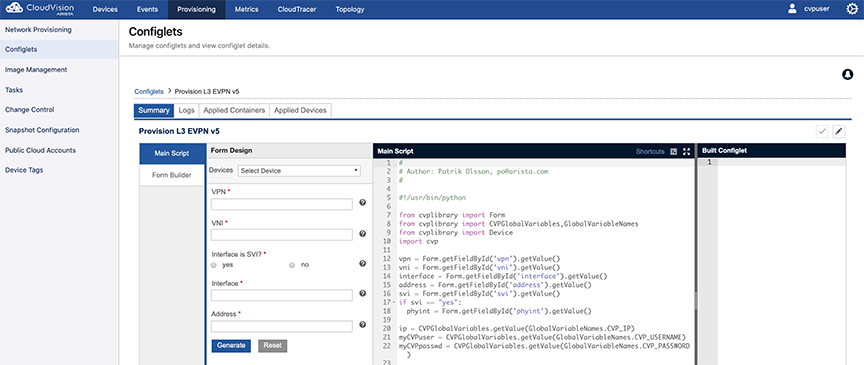The width and height of the screenshot is (864, 365).
Task: Open the settings gear icon
Action: click(852, 9)
